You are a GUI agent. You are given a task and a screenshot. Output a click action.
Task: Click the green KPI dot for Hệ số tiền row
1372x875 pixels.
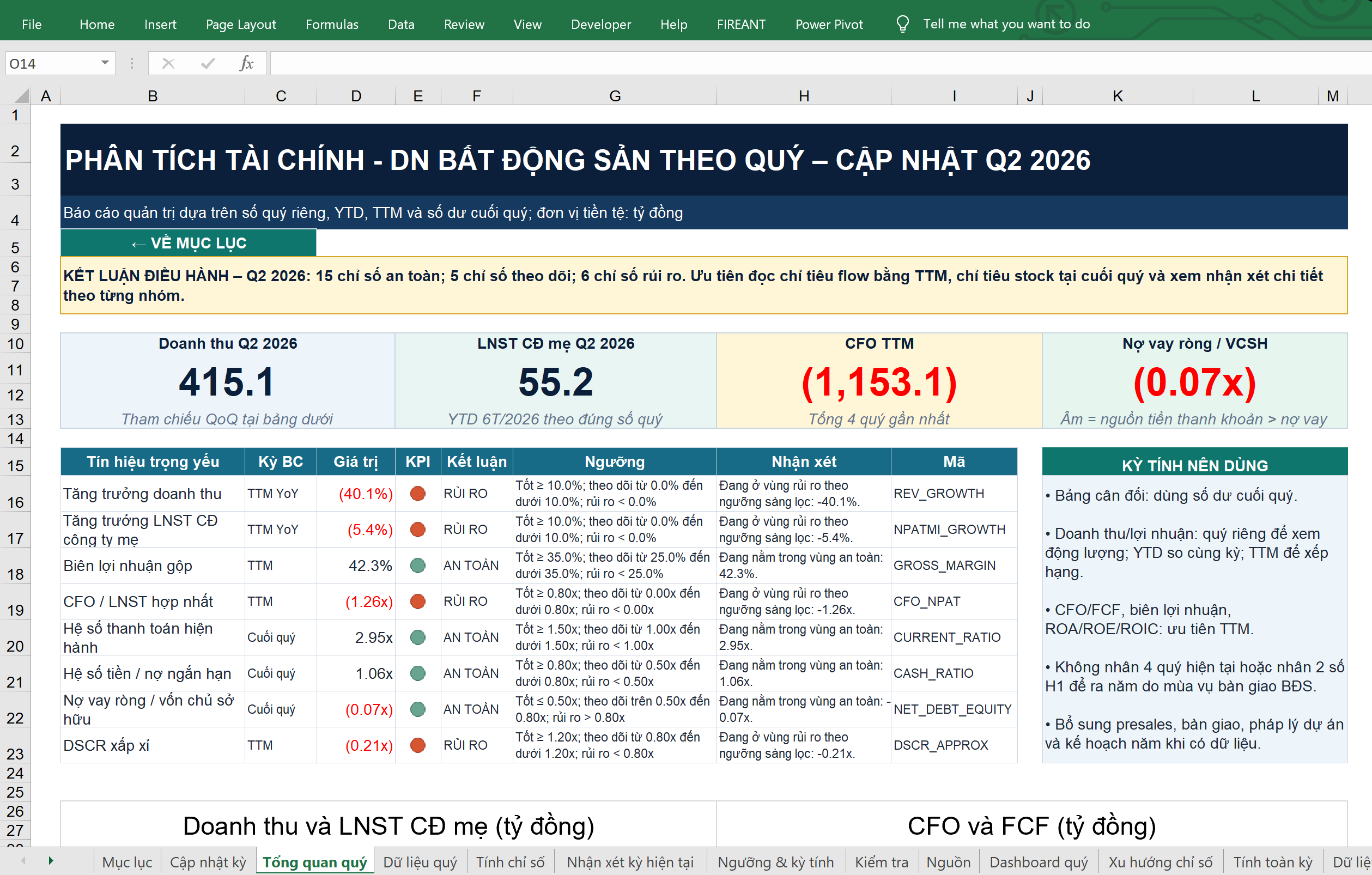[x=417, y=673]
